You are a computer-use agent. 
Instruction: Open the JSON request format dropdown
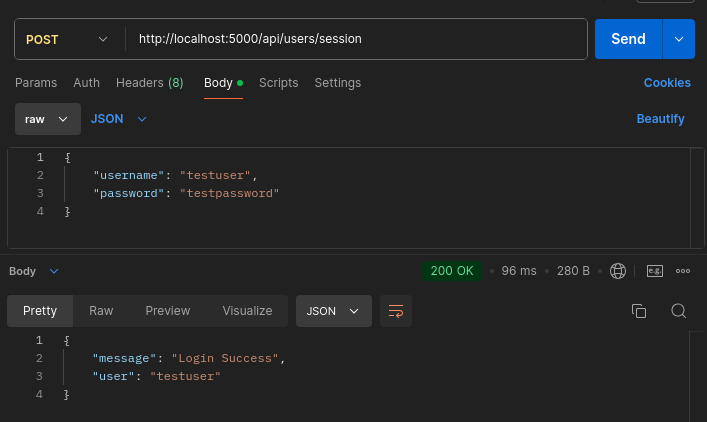(x=119, y=119)
